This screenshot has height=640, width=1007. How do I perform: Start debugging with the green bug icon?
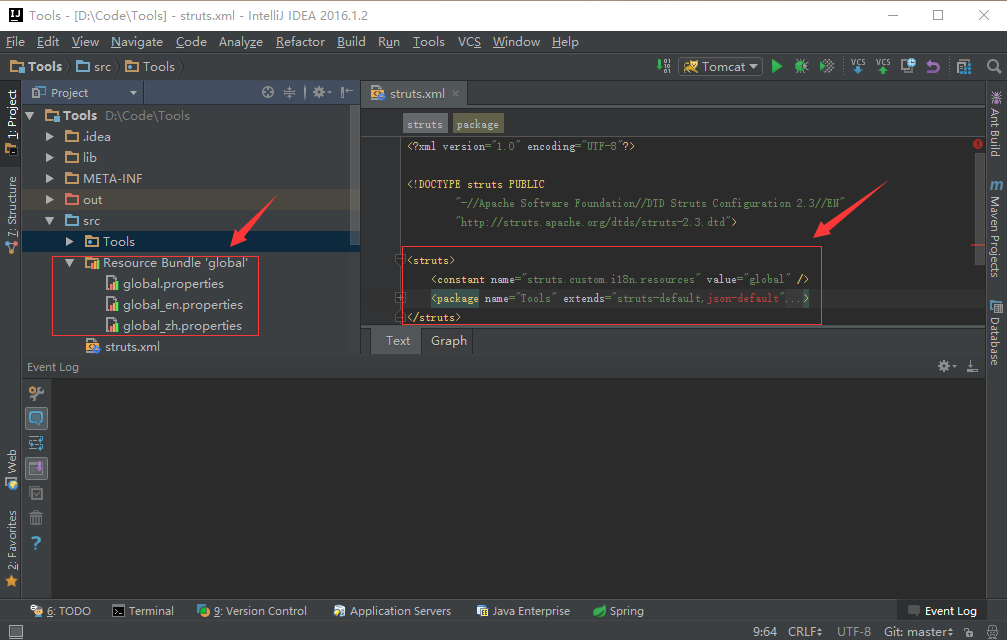point(801,66)
